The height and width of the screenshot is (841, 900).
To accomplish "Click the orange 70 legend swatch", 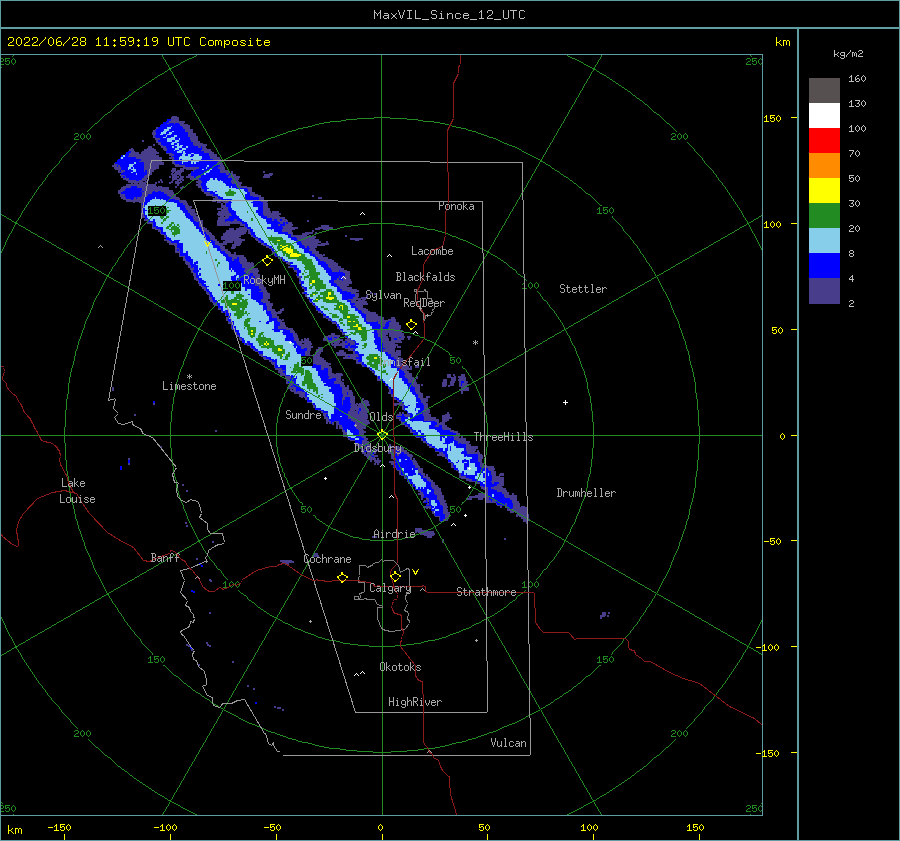I will (x=824, y=165).
